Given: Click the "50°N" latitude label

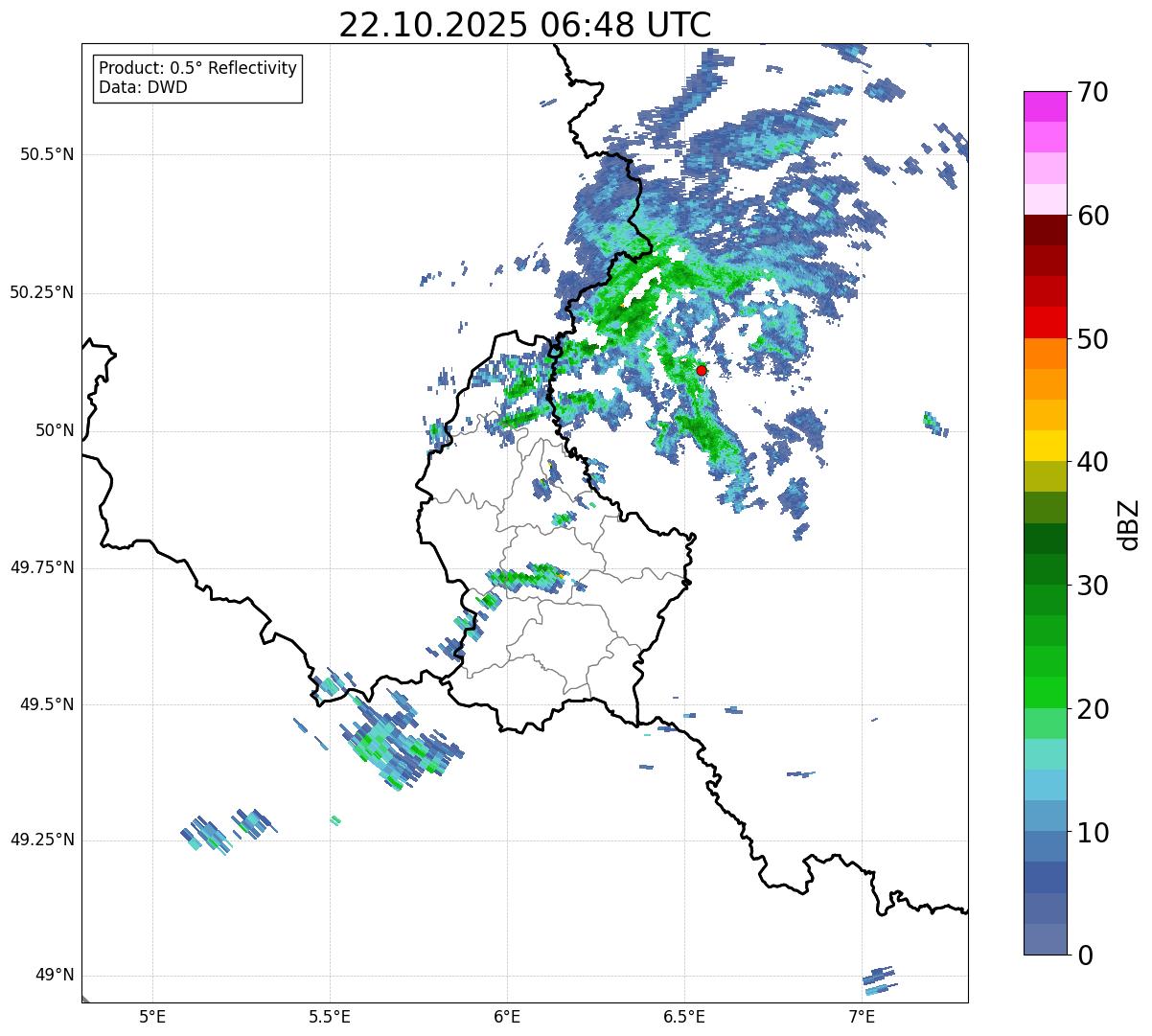Looking at the screenshot, I should 55,430.
